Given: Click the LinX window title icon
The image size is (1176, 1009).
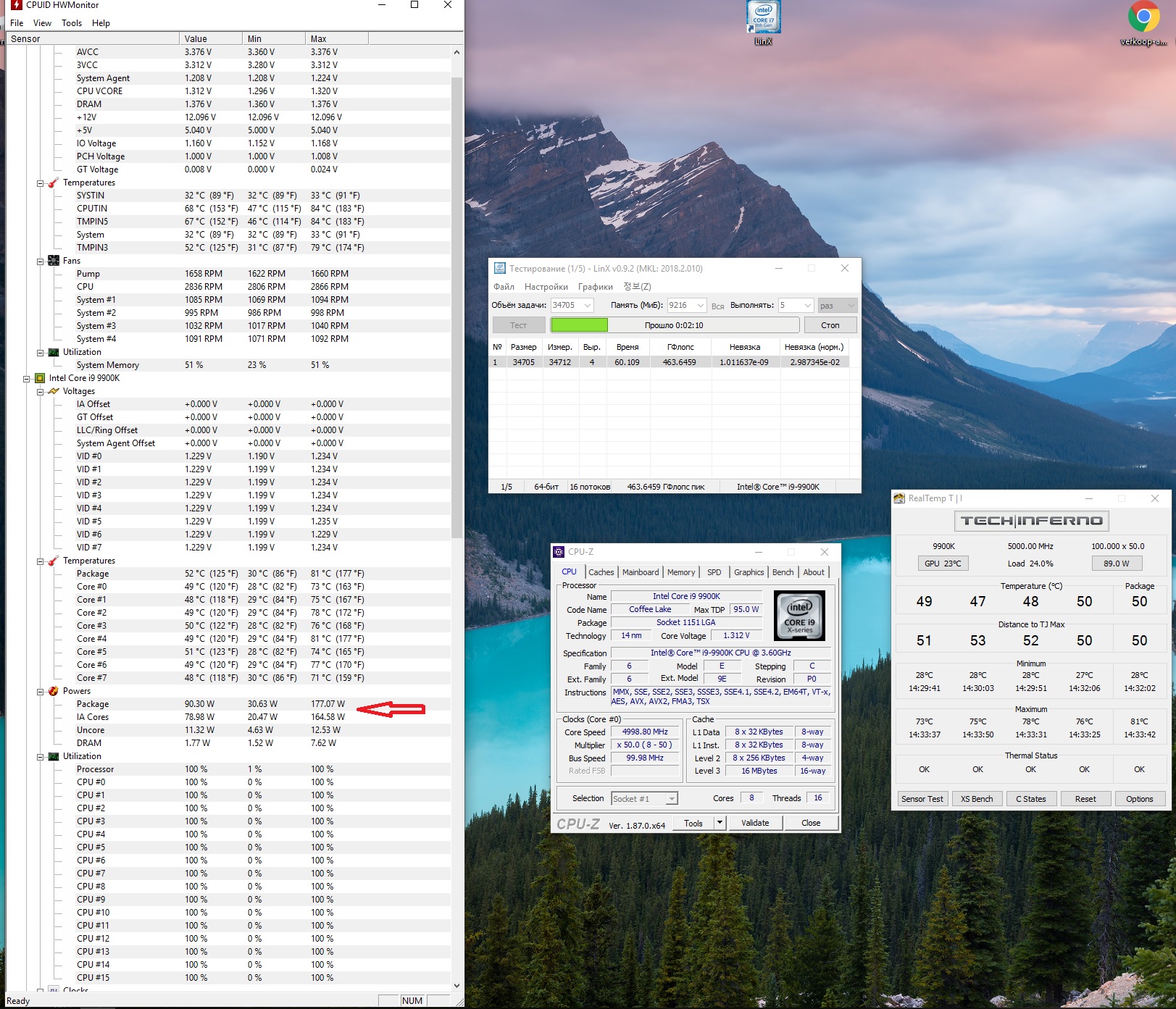Looking at the screenshot, I should click(499, 268).
